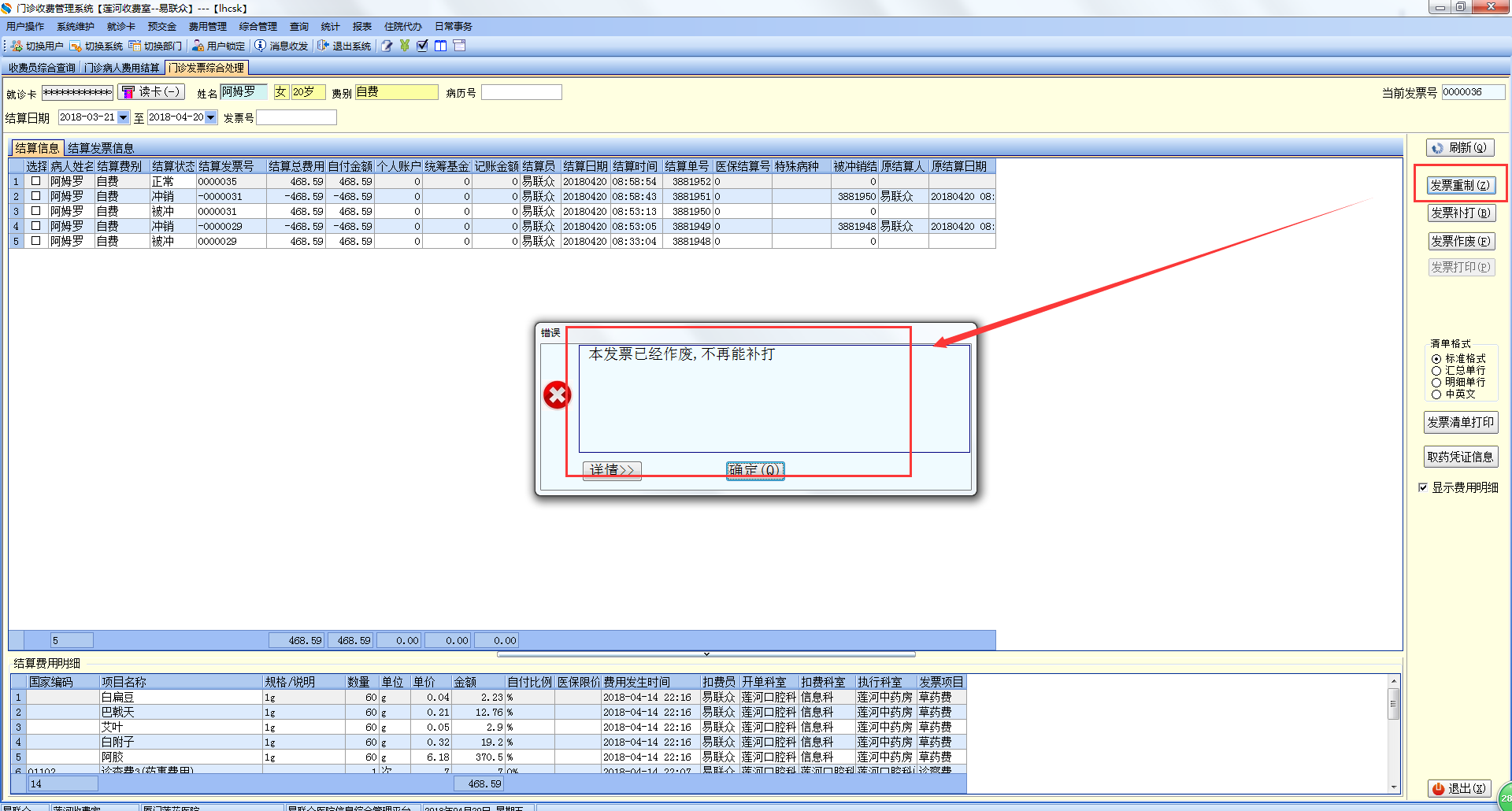1512x811 pixels.
Task: Click the 发票作废(F) button
Action: pyautogui.click(x=1461, y=241)
